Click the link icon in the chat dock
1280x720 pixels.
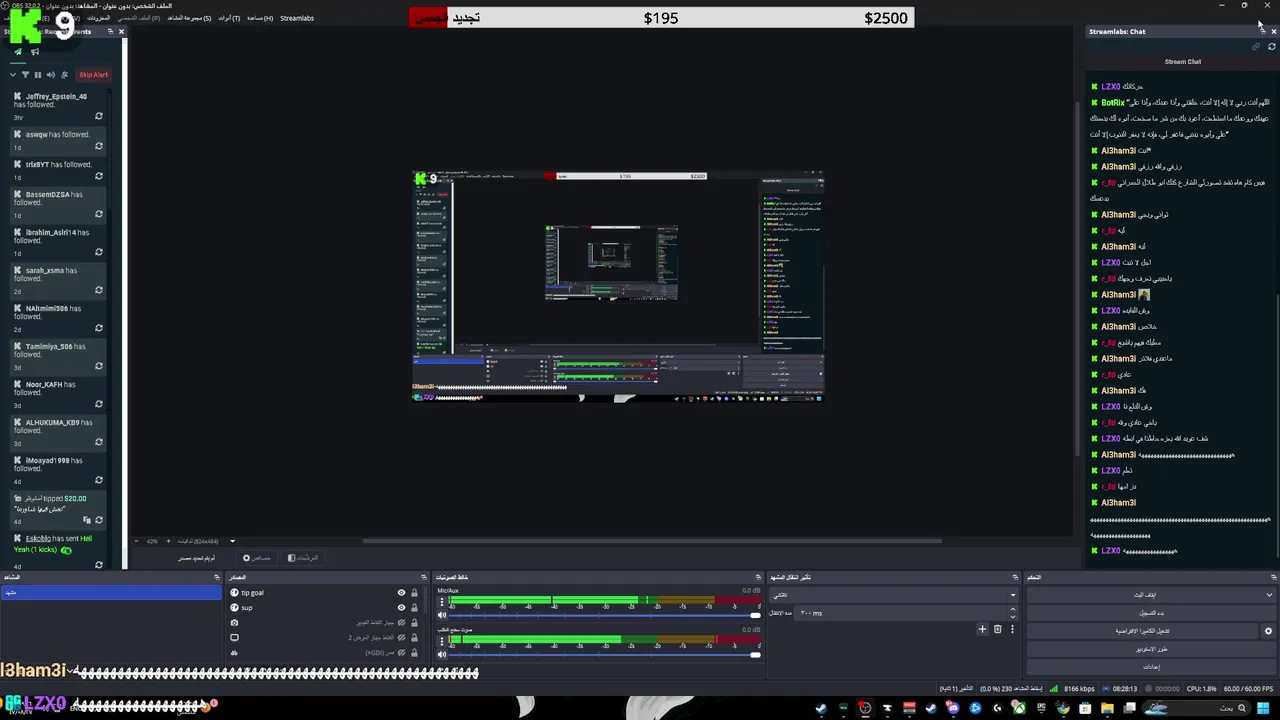click(x=1256, y=46)
